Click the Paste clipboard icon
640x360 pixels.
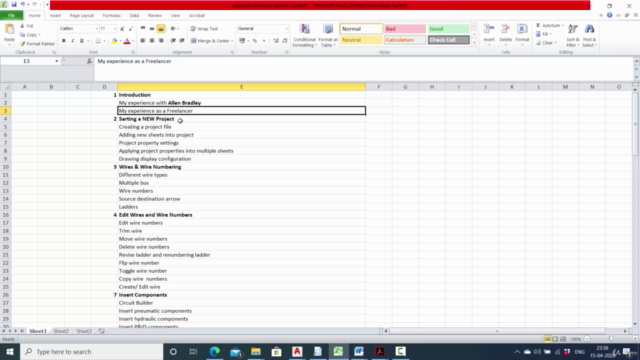coord(9,29)
